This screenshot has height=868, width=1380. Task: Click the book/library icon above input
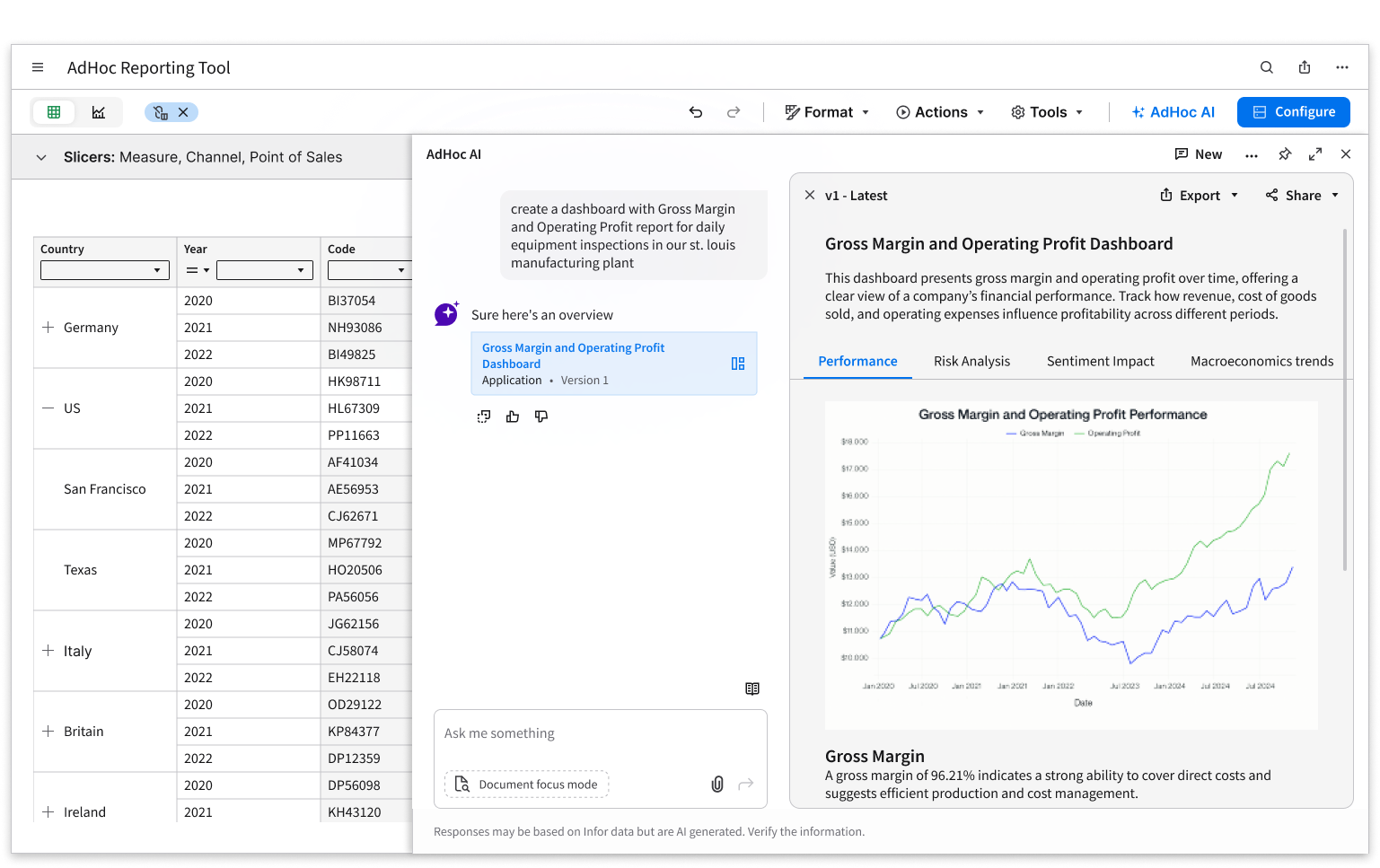752,688
